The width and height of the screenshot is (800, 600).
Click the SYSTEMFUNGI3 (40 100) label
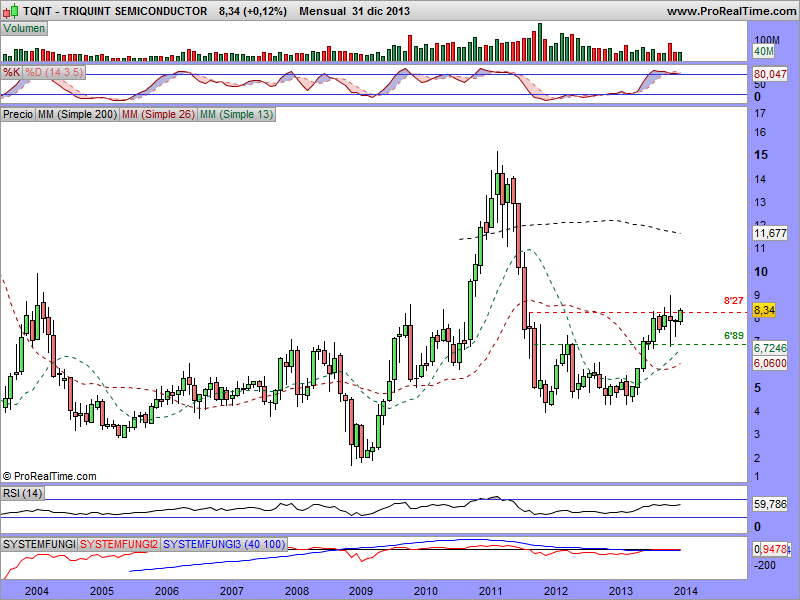coord(224,544)
